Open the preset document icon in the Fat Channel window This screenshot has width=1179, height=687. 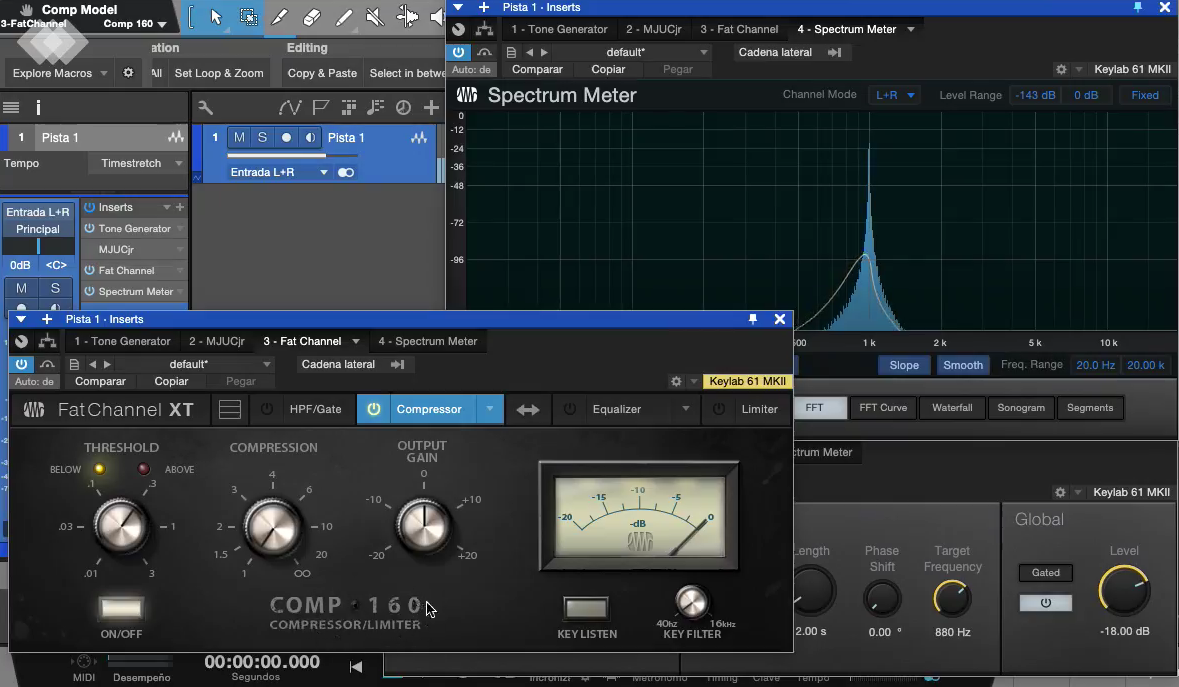(x=74, y=365)
